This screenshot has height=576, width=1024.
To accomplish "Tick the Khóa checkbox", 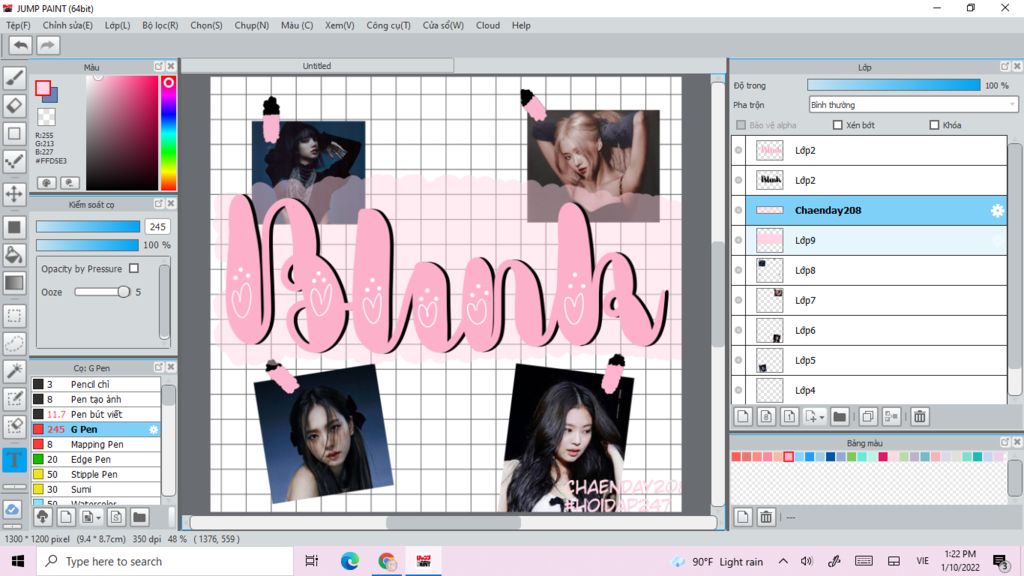I will coord(934,125).
